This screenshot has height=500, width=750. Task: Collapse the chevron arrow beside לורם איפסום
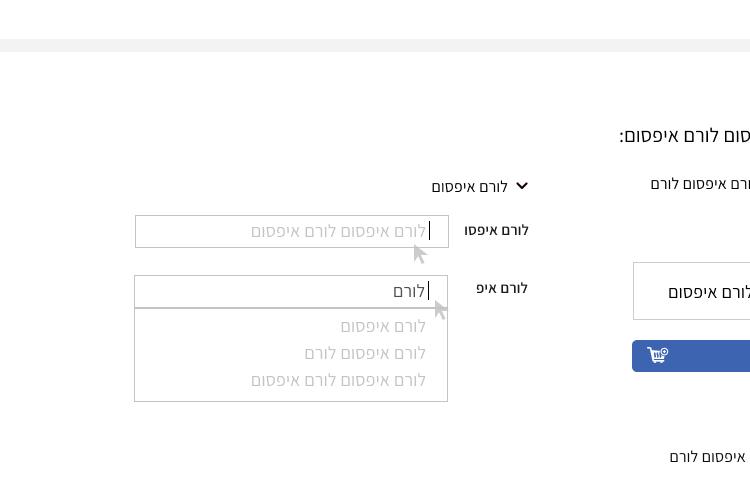[x=522, y=186]
